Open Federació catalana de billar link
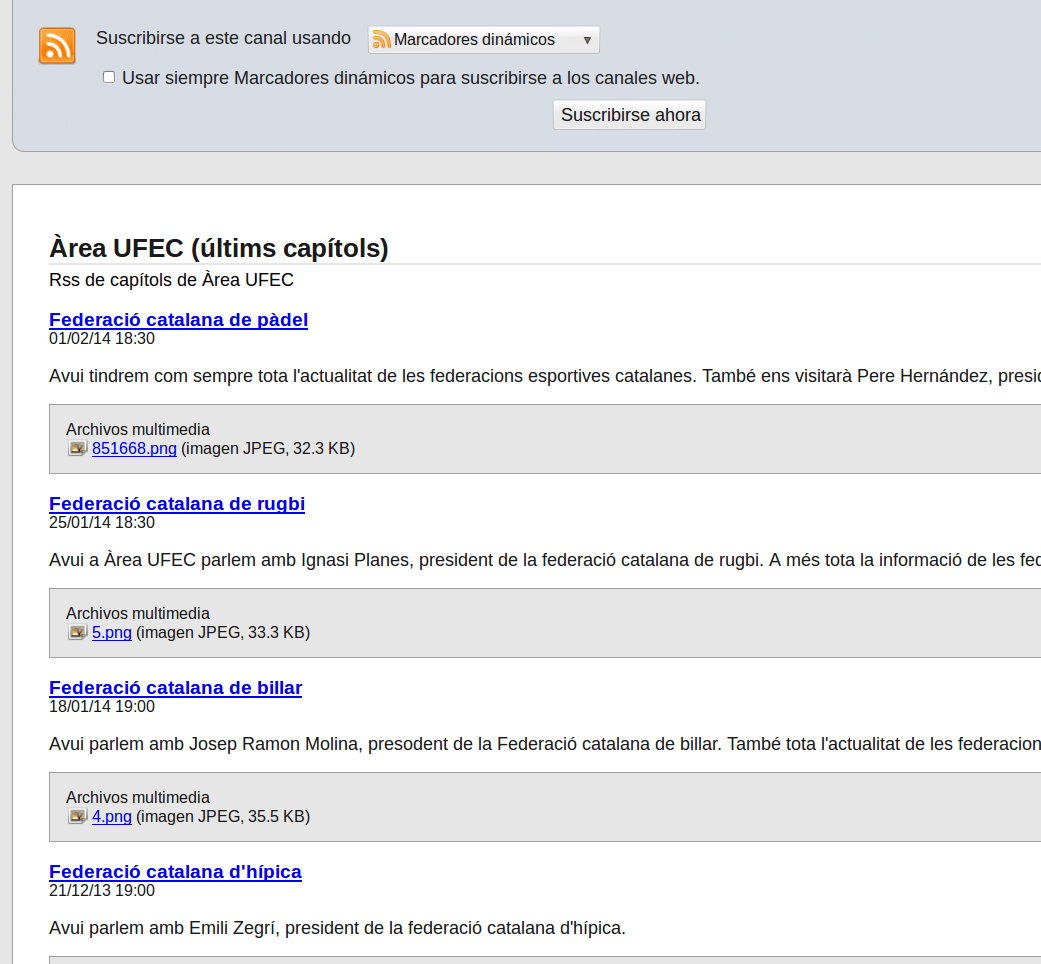 176,688
